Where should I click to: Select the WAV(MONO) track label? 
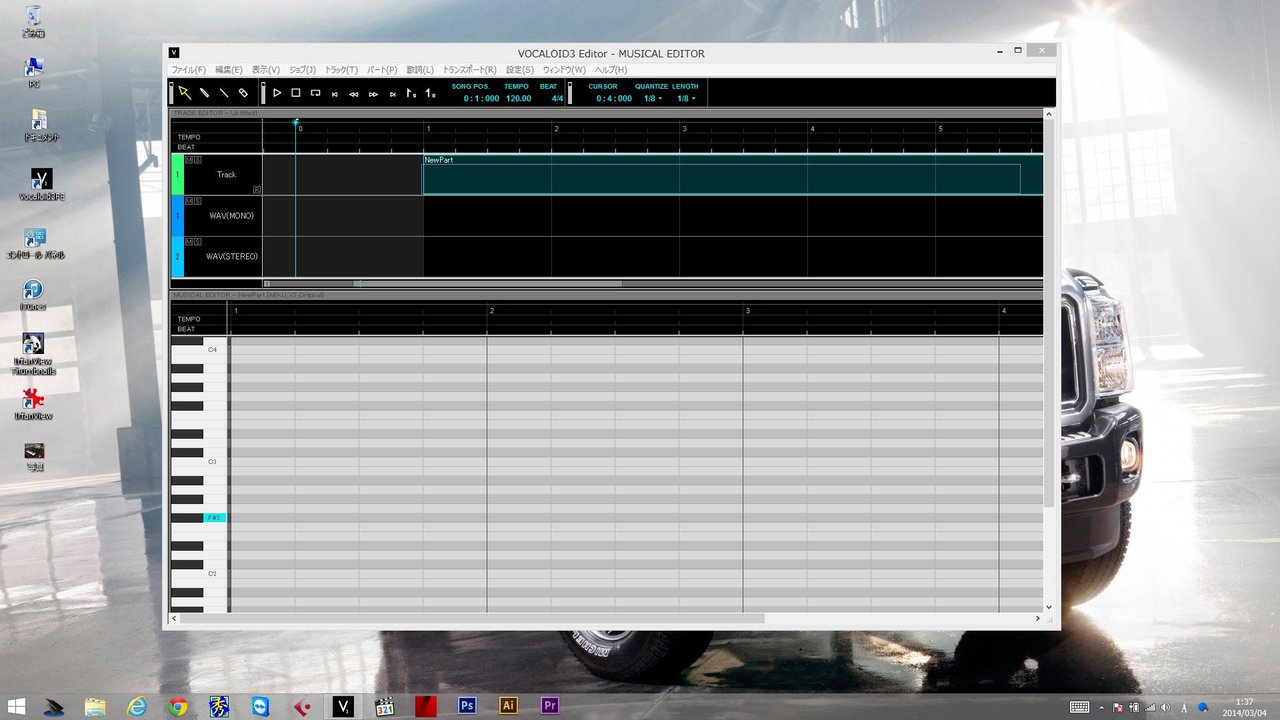232,216
